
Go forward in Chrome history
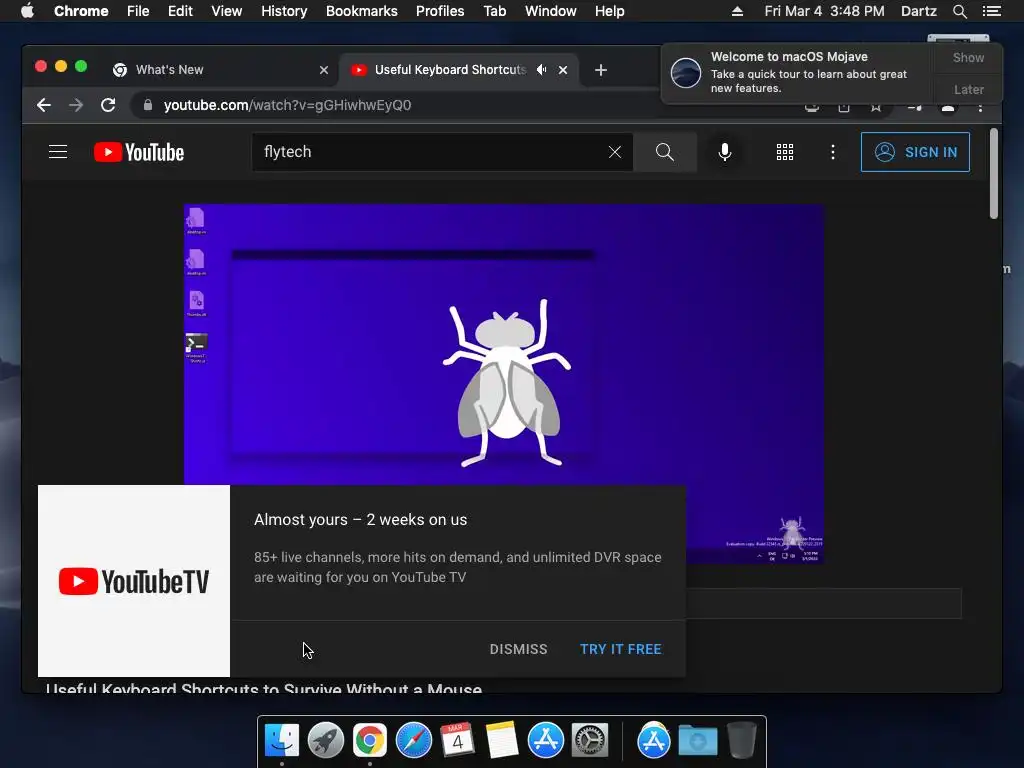coord(76,105)
